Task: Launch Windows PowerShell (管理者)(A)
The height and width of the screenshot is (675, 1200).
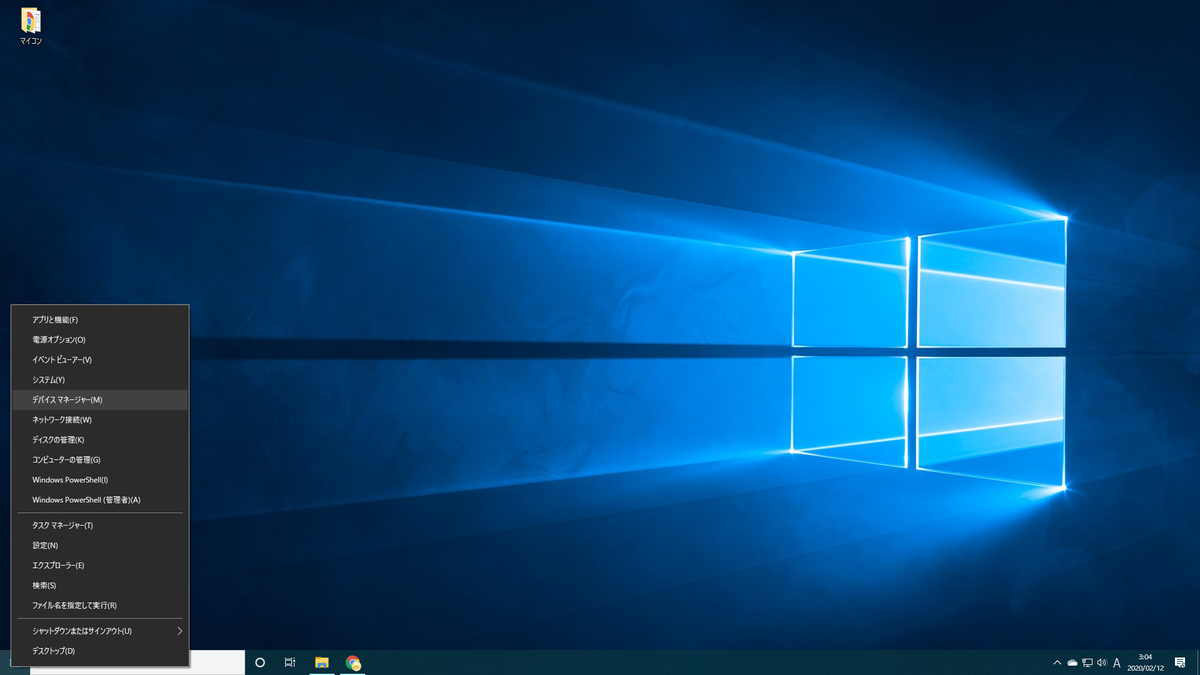Action: point(99,500)
